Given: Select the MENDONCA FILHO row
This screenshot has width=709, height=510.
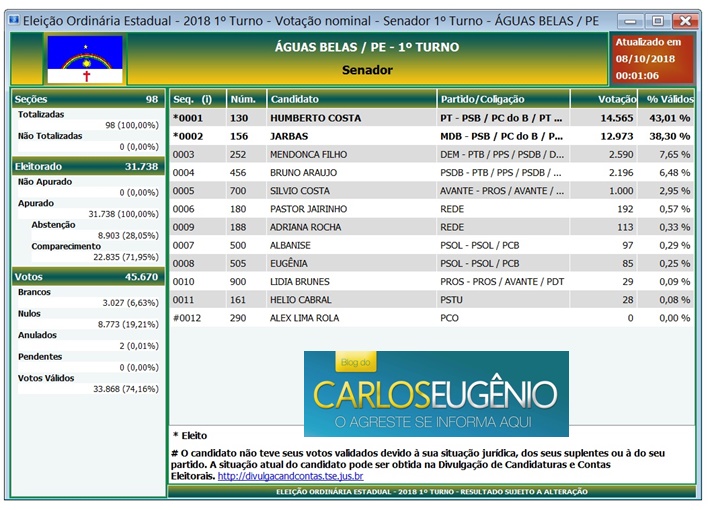Looking at the screenshot, I should click(x=431, y=154).
